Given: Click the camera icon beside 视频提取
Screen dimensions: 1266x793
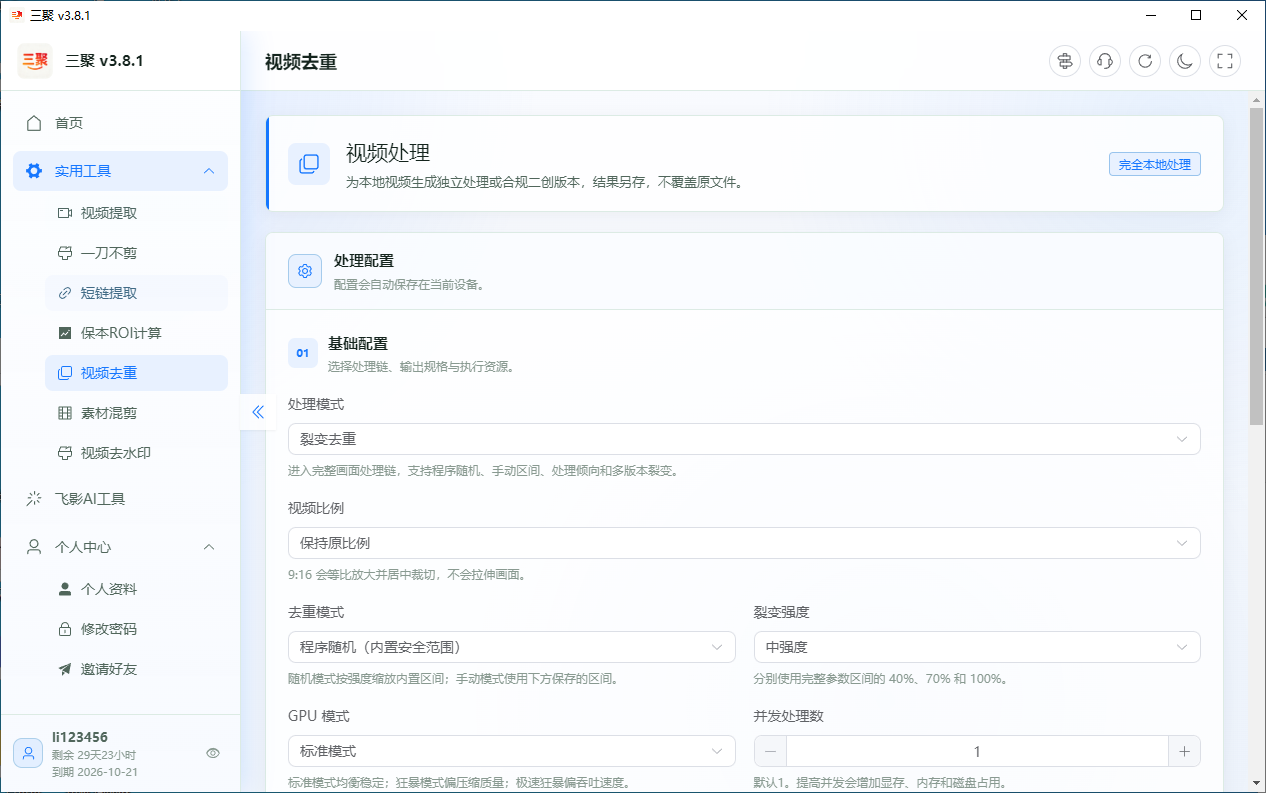Looking at the screenshot, I should 65,213.
